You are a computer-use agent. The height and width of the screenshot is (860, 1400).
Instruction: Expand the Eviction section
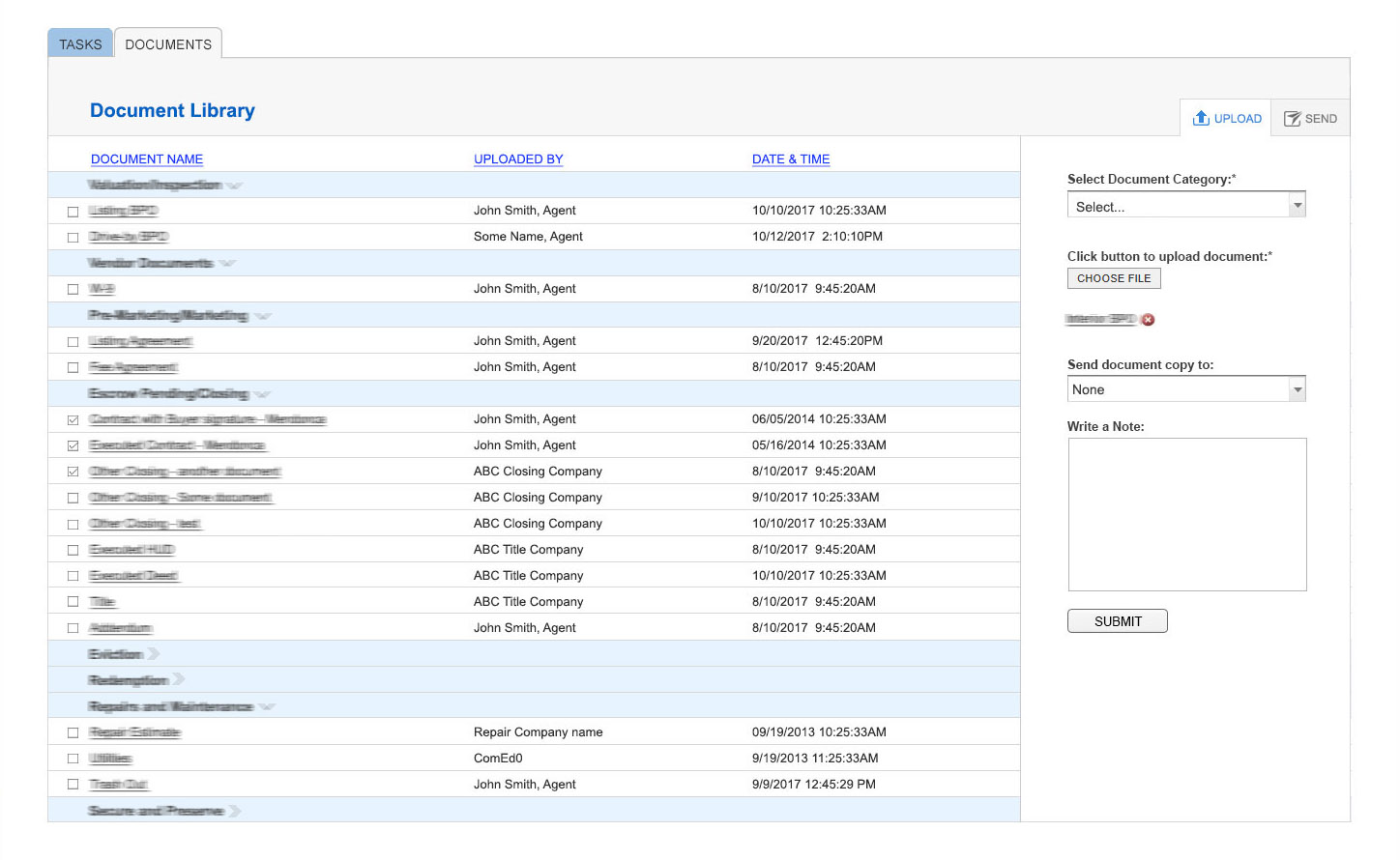154,654
